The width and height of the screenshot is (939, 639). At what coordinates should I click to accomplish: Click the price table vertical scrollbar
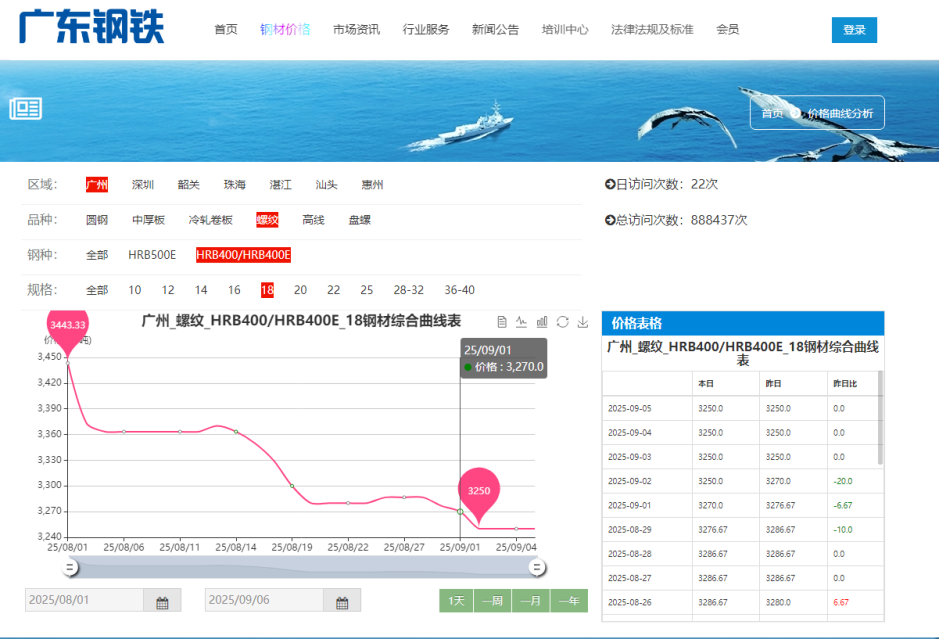[880, 417]
